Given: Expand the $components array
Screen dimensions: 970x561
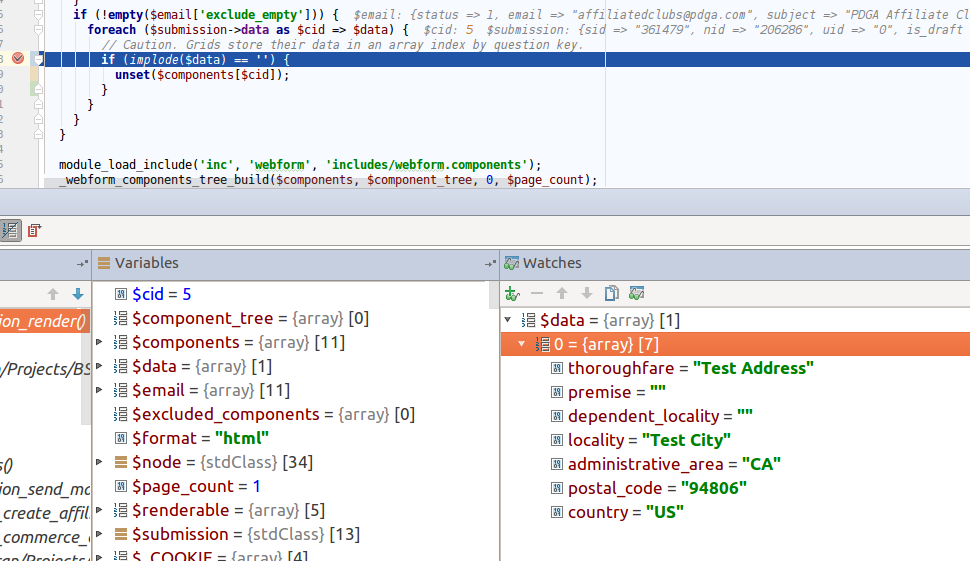Looking at the screenshot, I should (x=100, y=342).
